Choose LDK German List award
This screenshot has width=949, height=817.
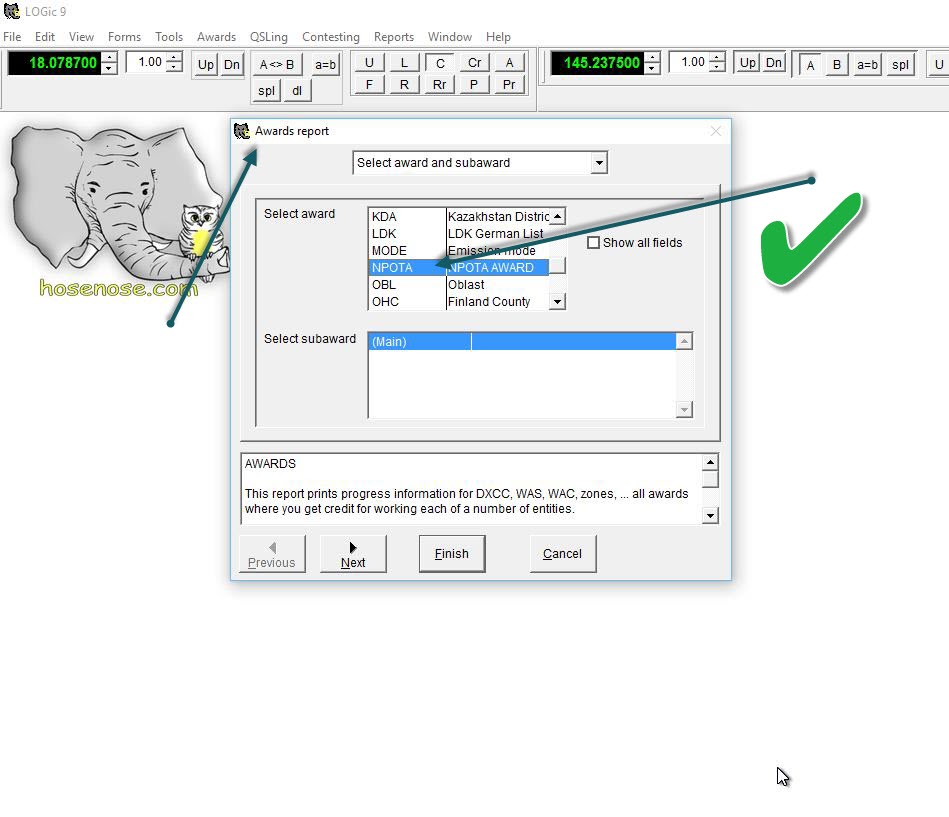460,234
